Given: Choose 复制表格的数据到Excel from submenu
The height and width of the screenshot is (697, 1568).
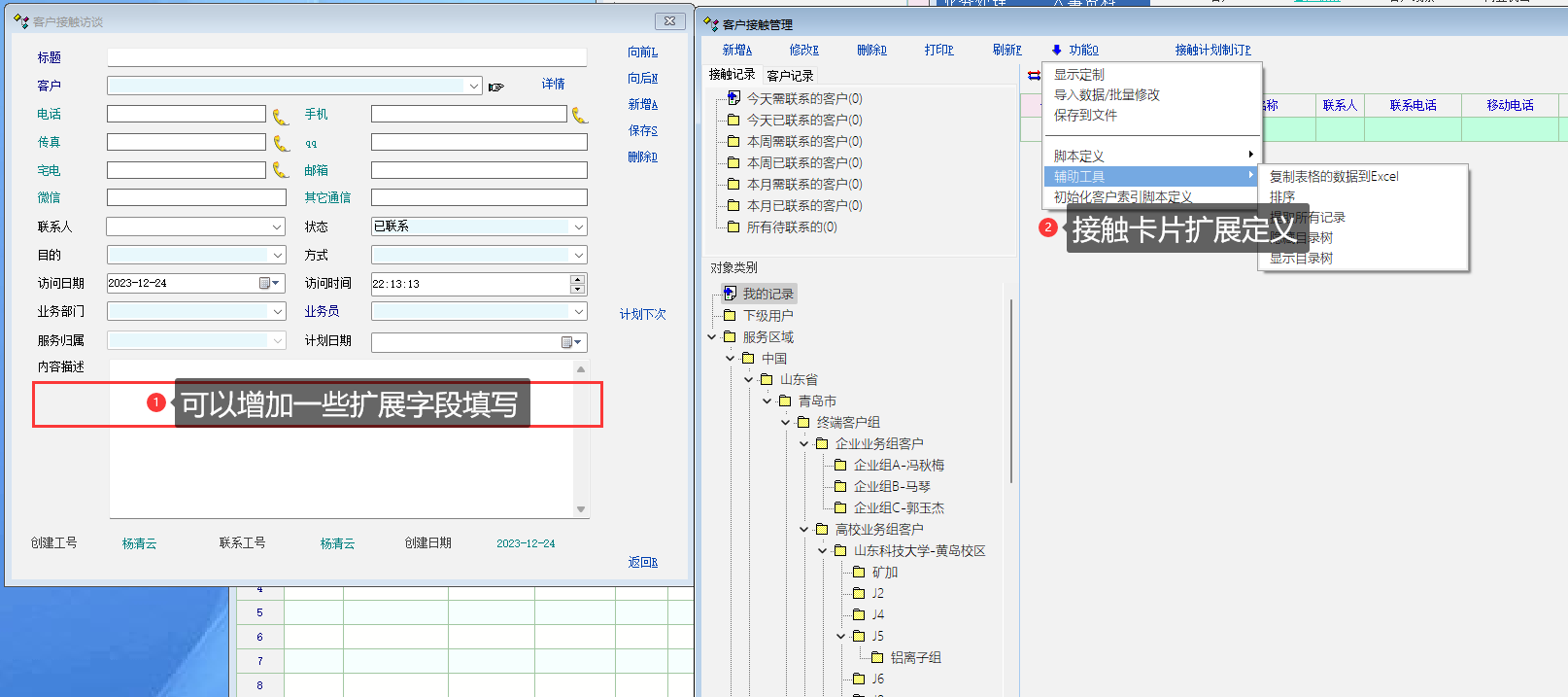Looking at the screenshot, I should point(1333,176).
